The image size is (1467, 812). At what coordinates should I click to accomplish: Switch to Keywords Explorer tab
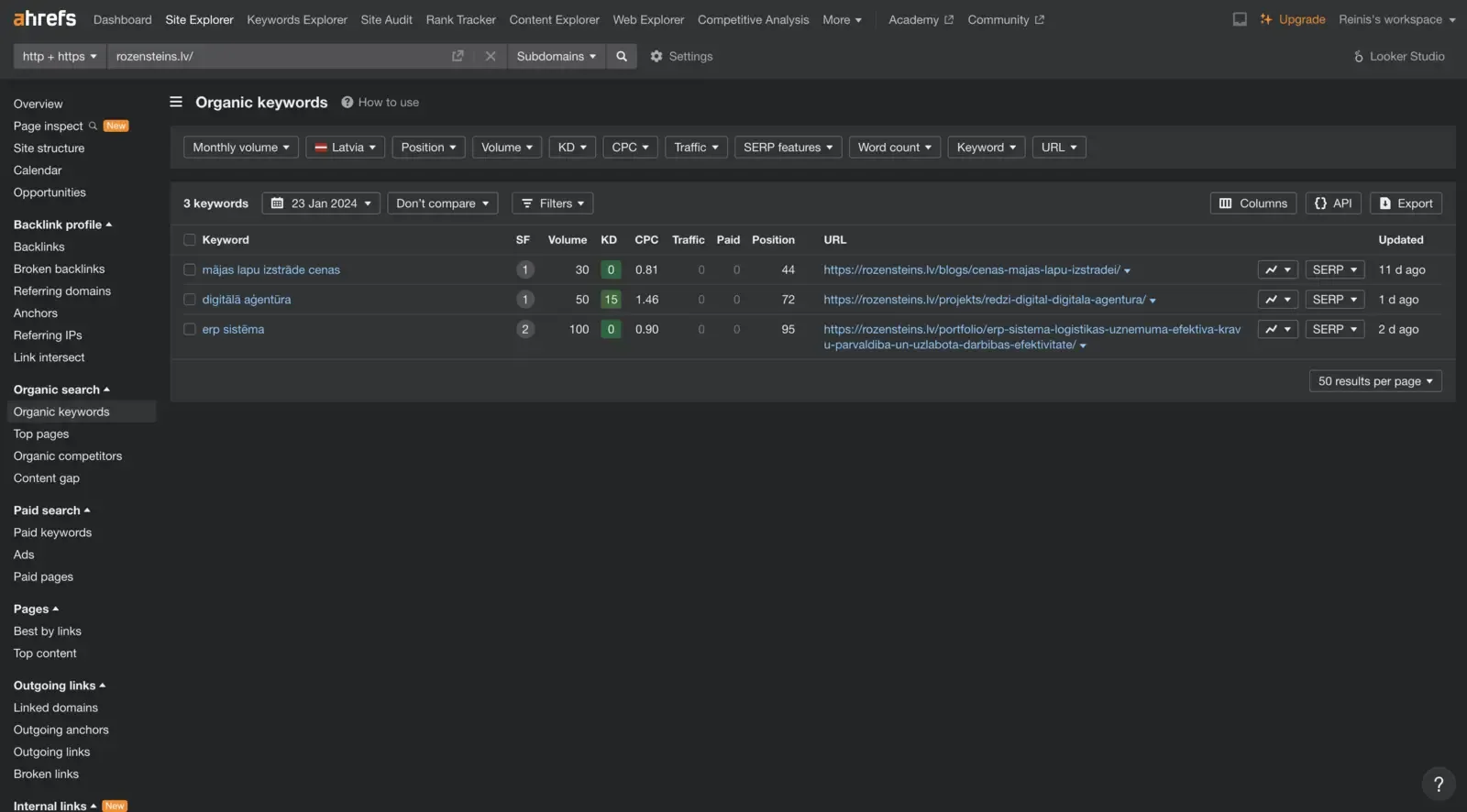297,19
